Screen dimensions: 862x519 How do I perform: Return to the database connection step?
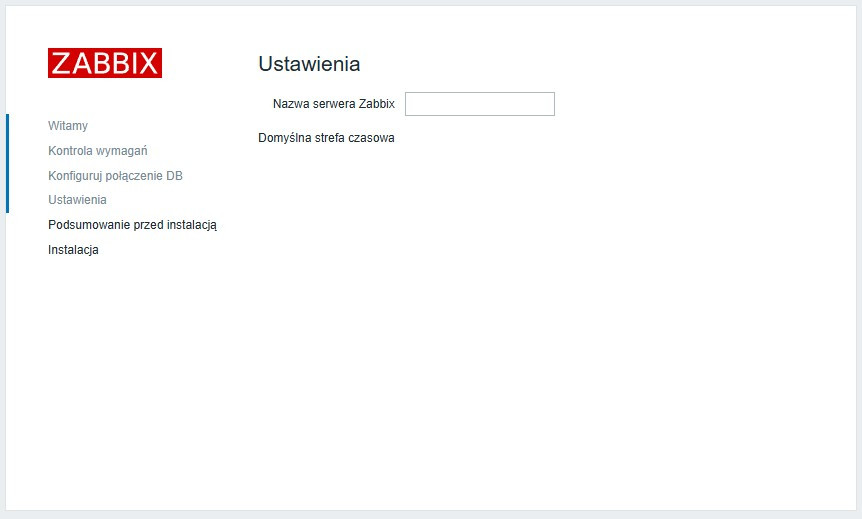[x=115, y=176]
